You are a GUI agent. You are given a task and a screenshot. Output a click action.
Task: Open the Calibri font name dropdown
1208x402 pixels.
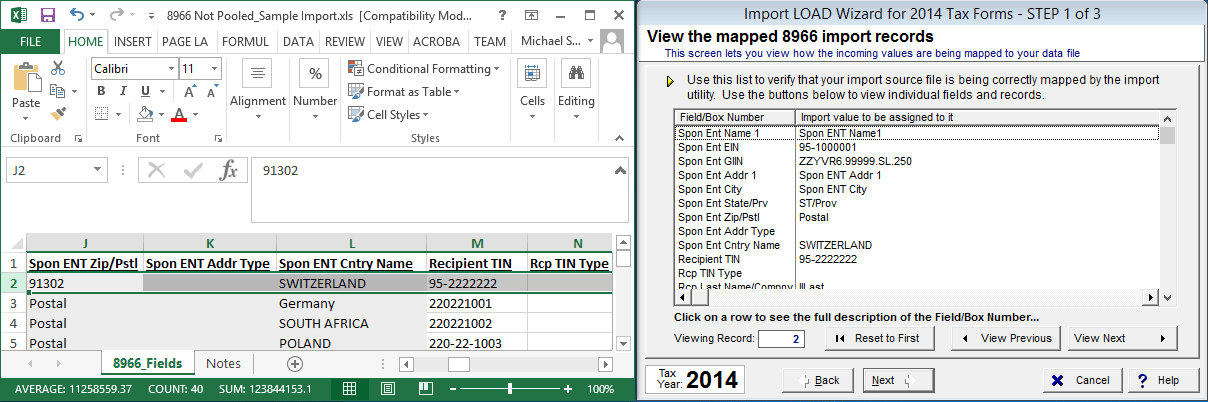(169, 69)
